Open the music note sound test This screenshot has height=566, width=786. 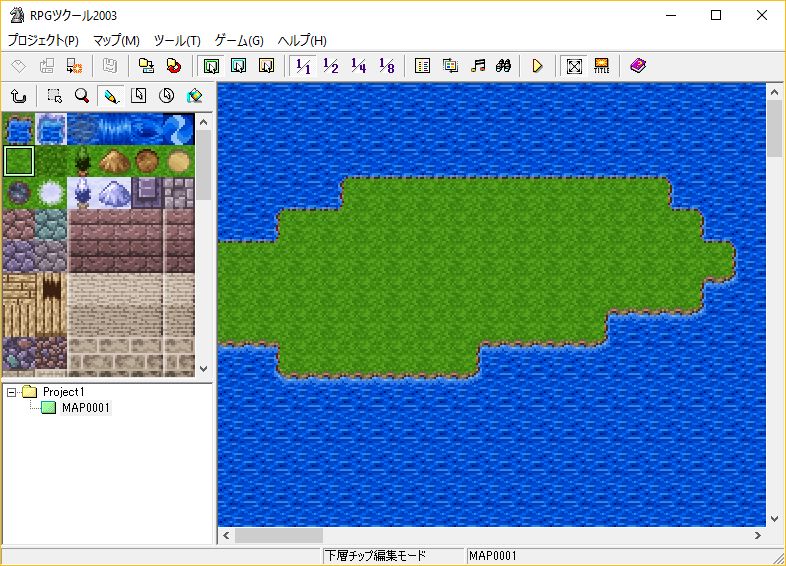click(x=478, y=66)
